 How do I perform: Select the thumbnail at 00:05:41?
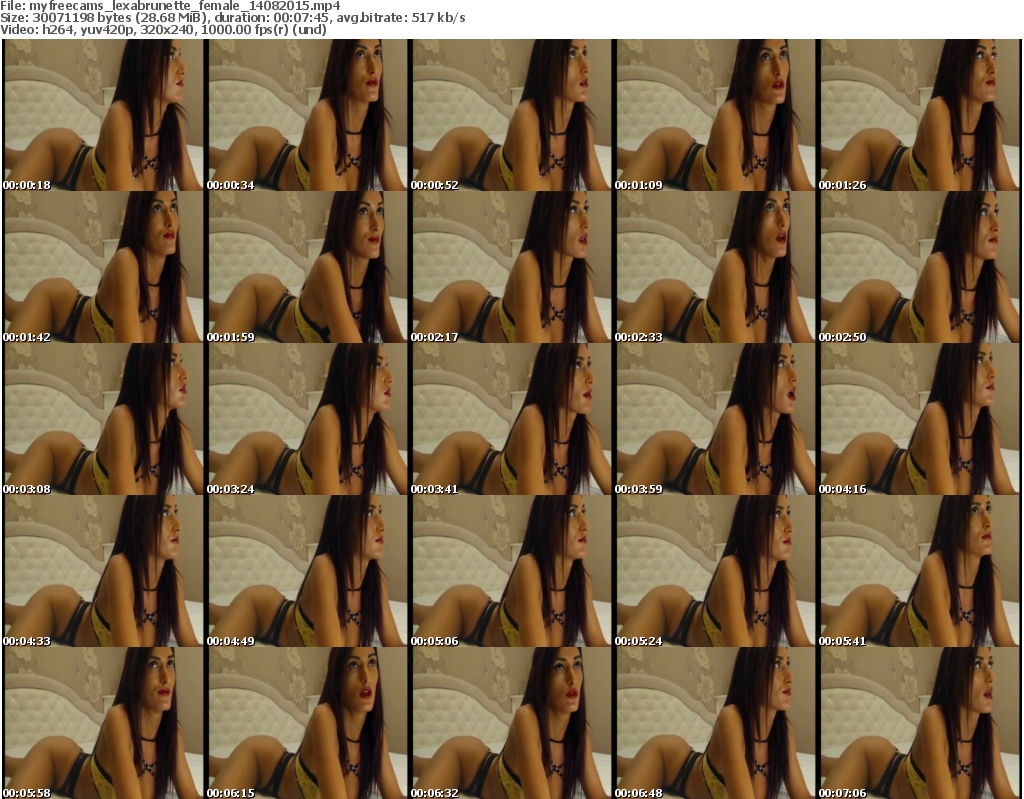tap(919, 571)
